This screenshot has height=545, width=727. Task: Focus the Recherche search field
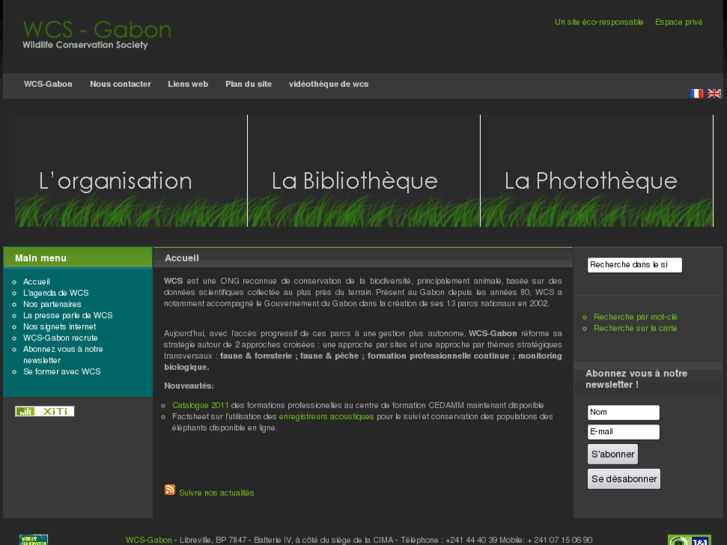[634, 265]
